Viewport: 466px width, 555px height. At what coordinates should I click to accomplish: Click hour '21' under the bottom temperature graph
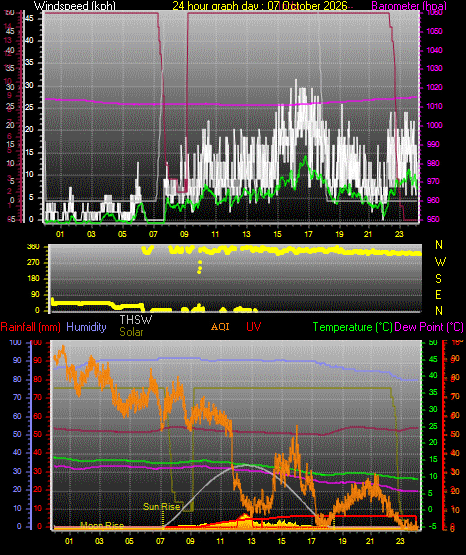point(370,541)
